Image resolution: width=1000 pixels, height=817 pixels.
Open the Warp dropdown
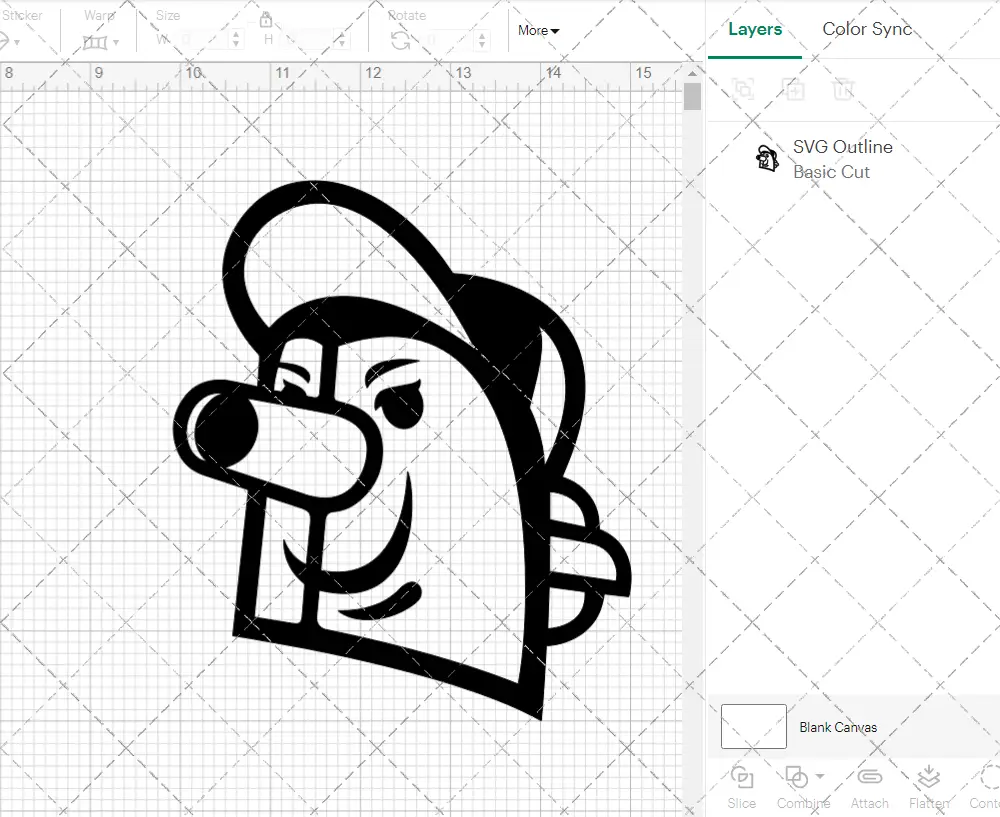click(x=116, y=43)
